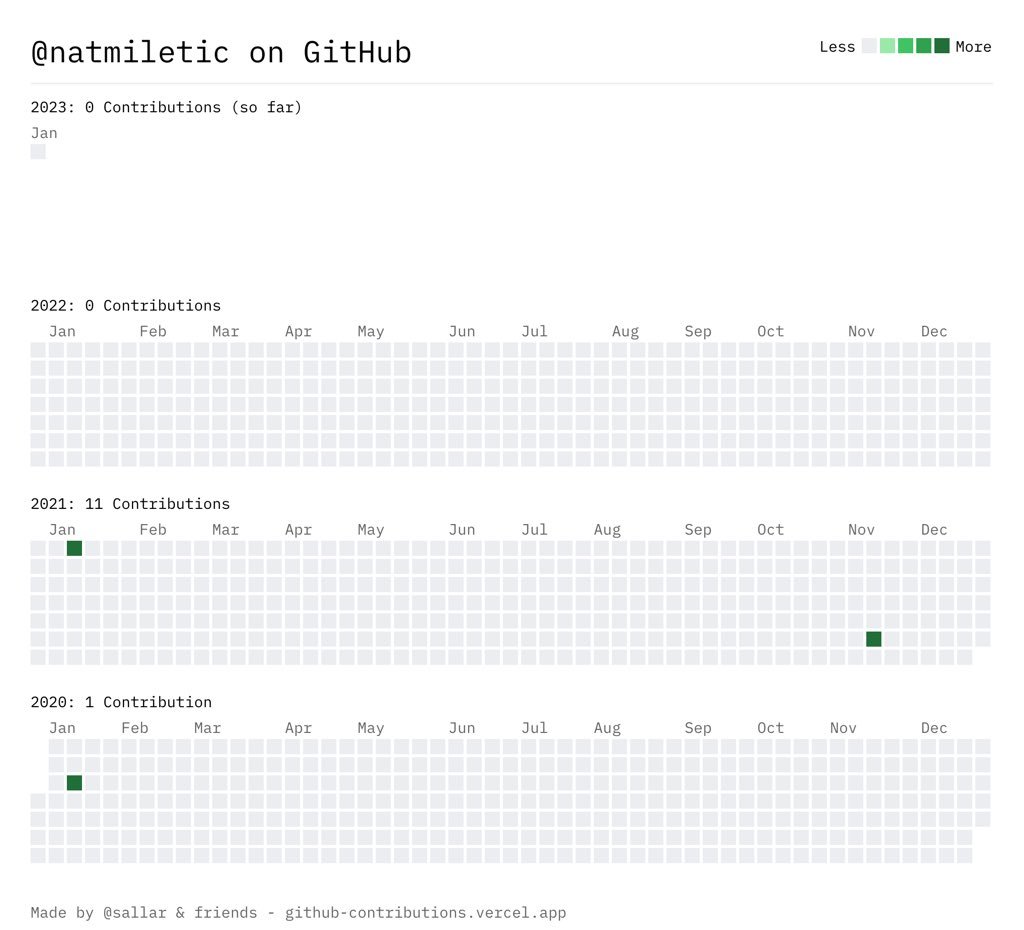The height and width of the screenshot is (930, 1024).
Task: Click the second darkest green legend swatch
Action: point(923,46)
